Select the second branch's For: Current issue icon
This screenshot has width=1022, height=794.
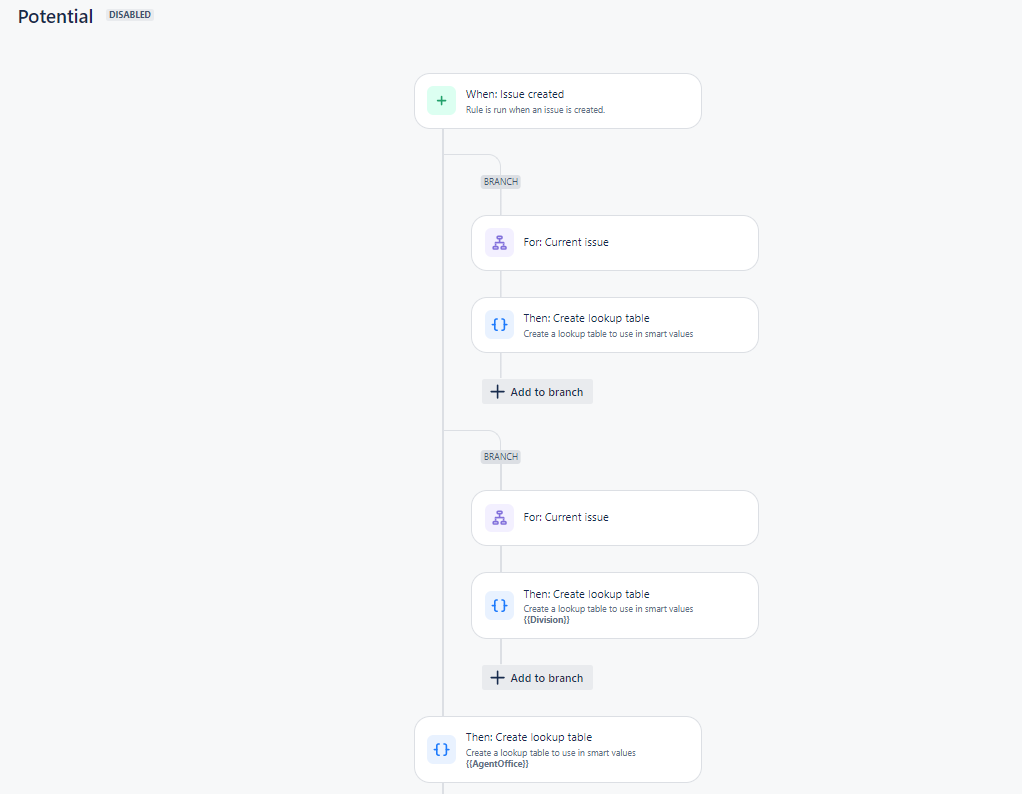[499, 518]
